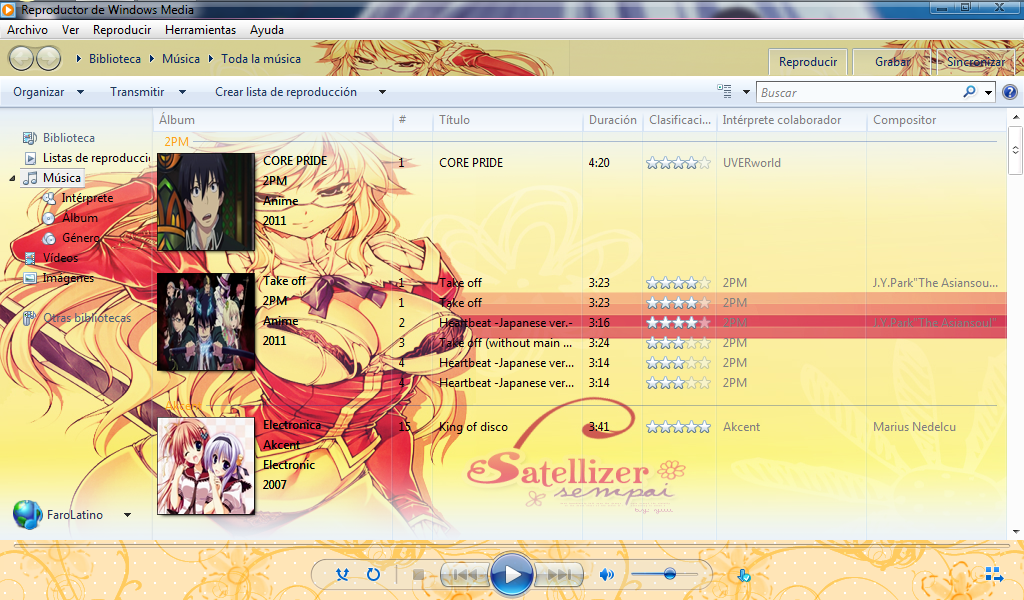Open the Ayuda menu
The height and width of the screenshot is (600, 1024).
click(x=266, y=30)
